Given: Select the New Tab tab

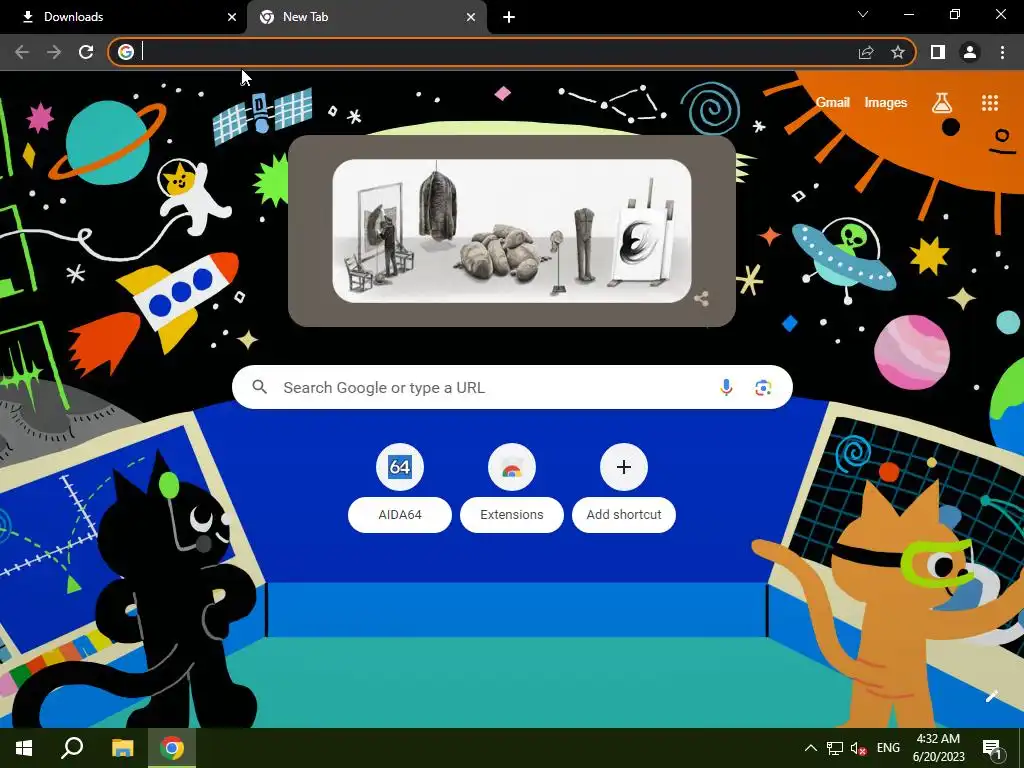Looking at the screenshot, I should (366, 17).
